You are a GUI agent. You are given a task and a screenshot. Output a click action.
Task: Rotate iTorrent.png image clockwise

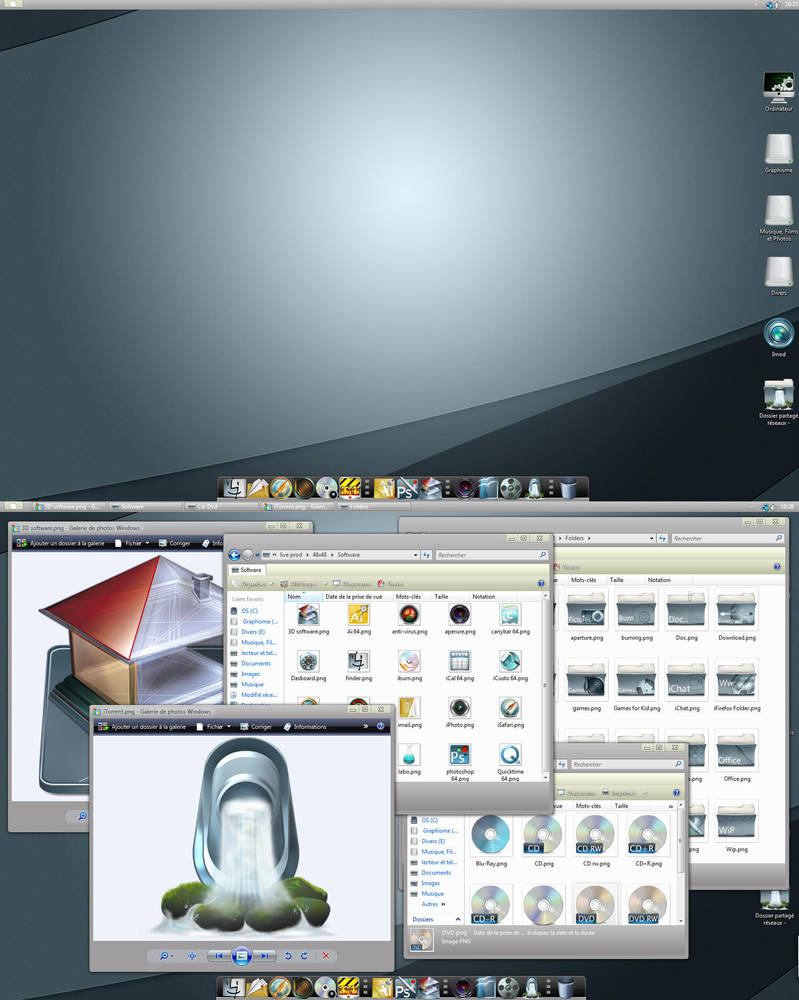(x=304, y=955)
